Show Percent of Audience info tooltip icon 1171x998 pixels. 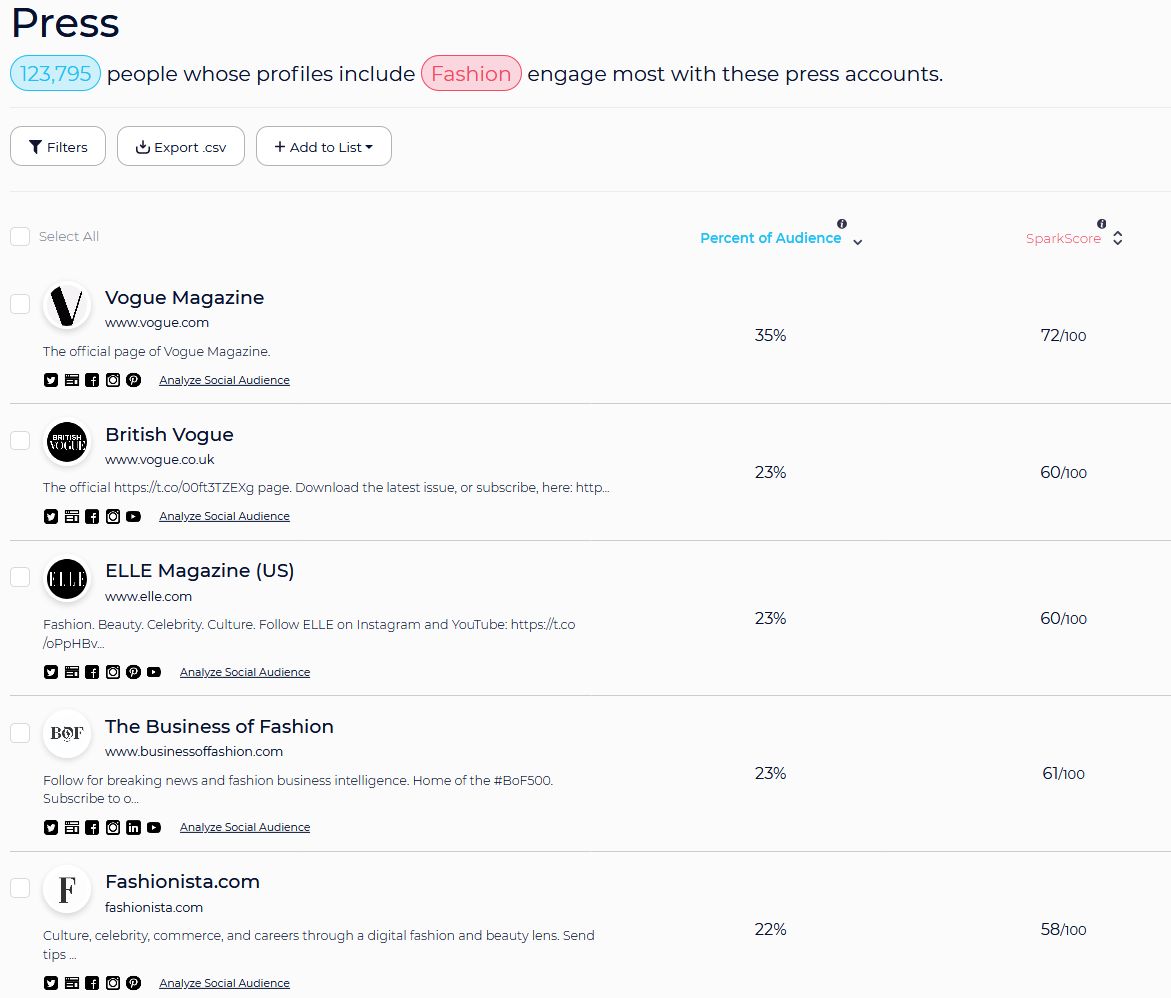tap(842, 223)
